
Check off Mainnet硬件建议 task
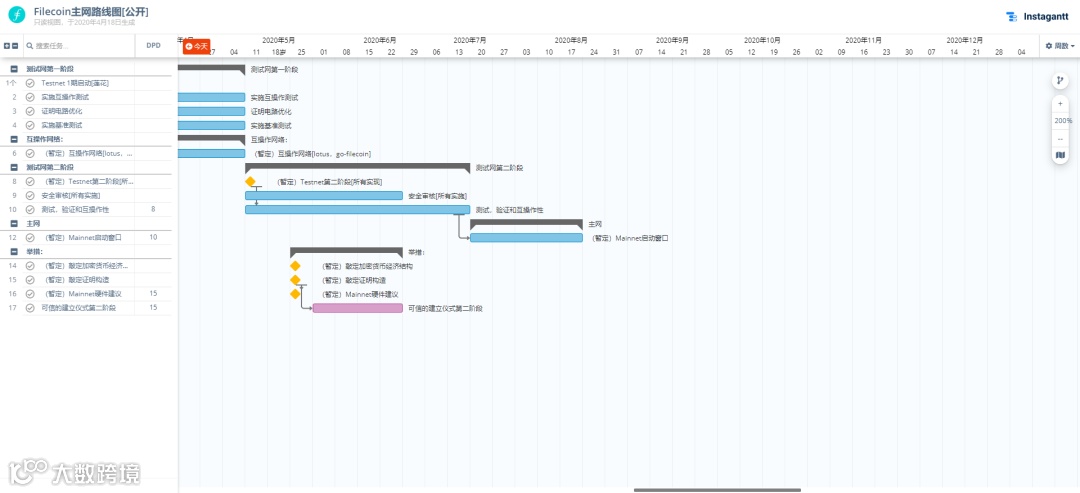30,294
